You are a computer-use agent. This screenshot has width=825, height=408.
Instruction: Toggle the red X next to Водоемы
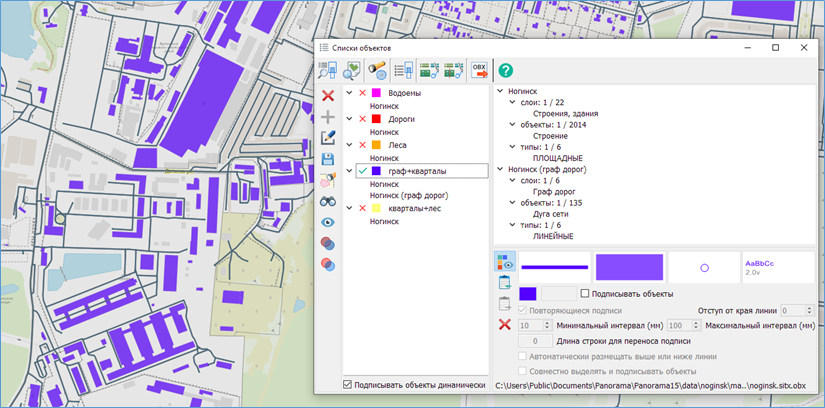pyautogui.click(x=363, y=93)
